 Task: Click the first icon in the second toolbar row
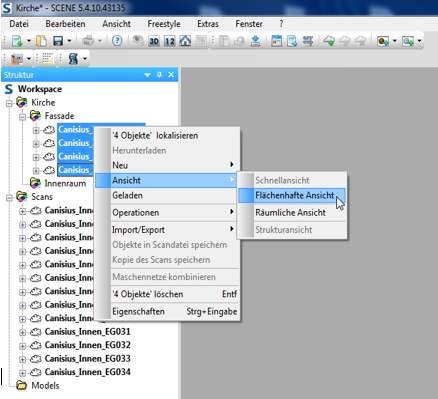17,59
